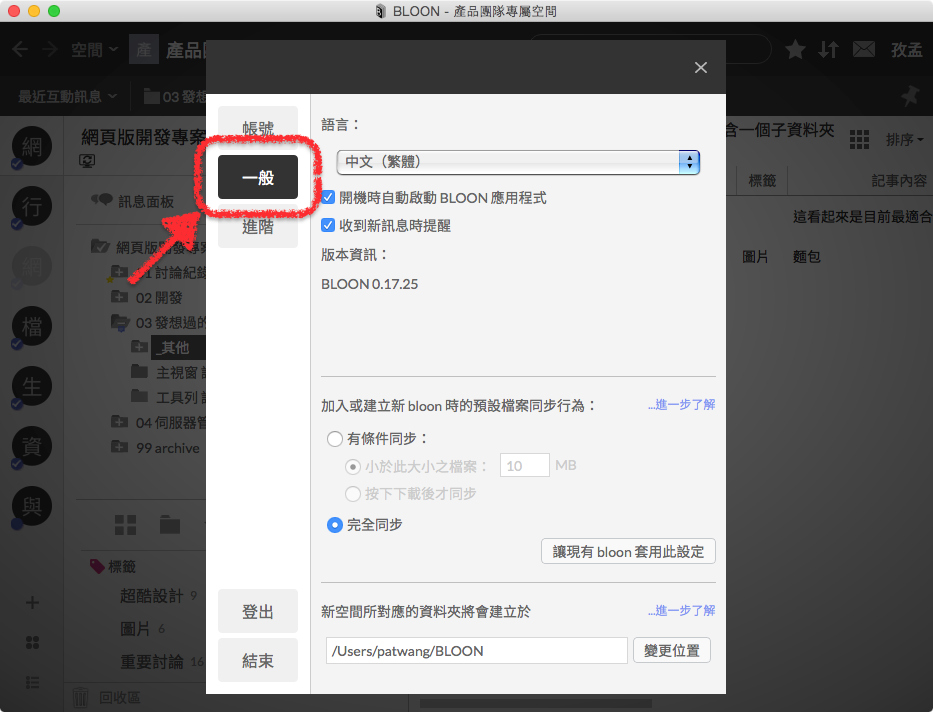Viewport: 933px width, 712px height.
Task: Select the 網 space avatar in sidebar
Action: point(32,146)
